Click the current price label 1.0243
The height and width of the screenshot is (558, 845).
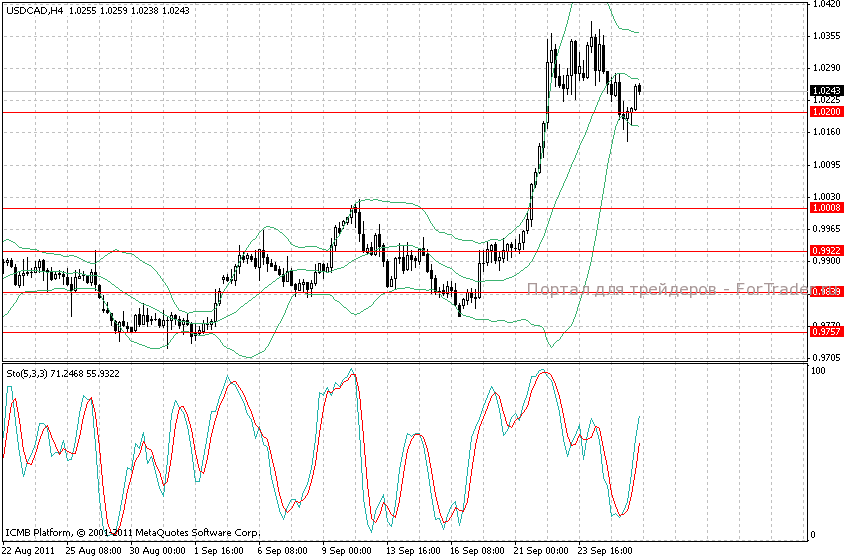pos(826,91)
